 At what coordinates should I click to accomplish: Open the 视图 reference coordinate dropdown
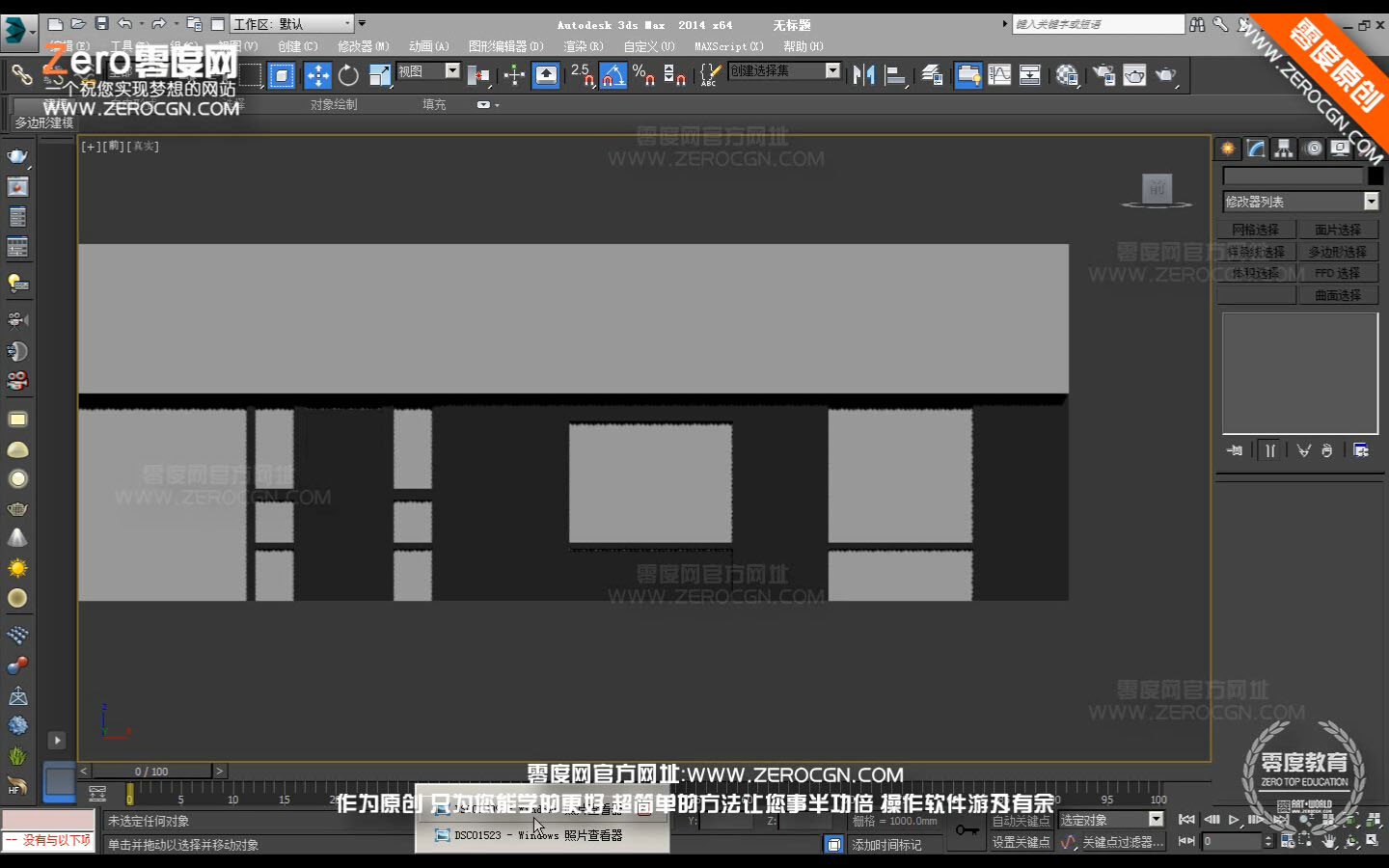tap(428, 71)
